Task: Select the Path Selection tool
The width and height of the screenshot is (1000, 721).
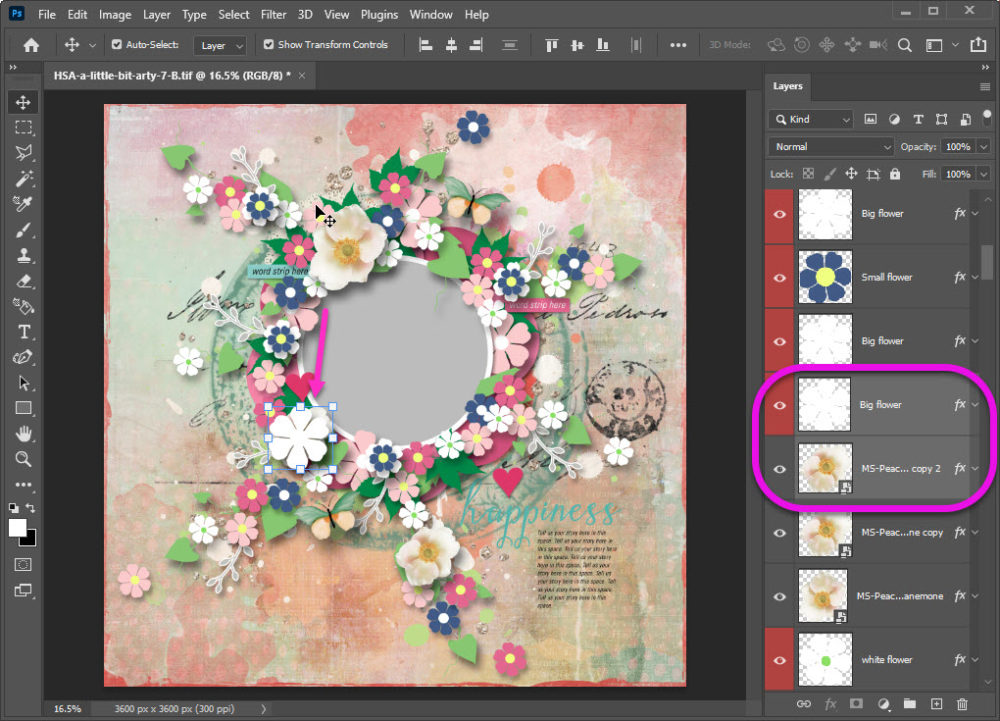Action: coord(24,383)
